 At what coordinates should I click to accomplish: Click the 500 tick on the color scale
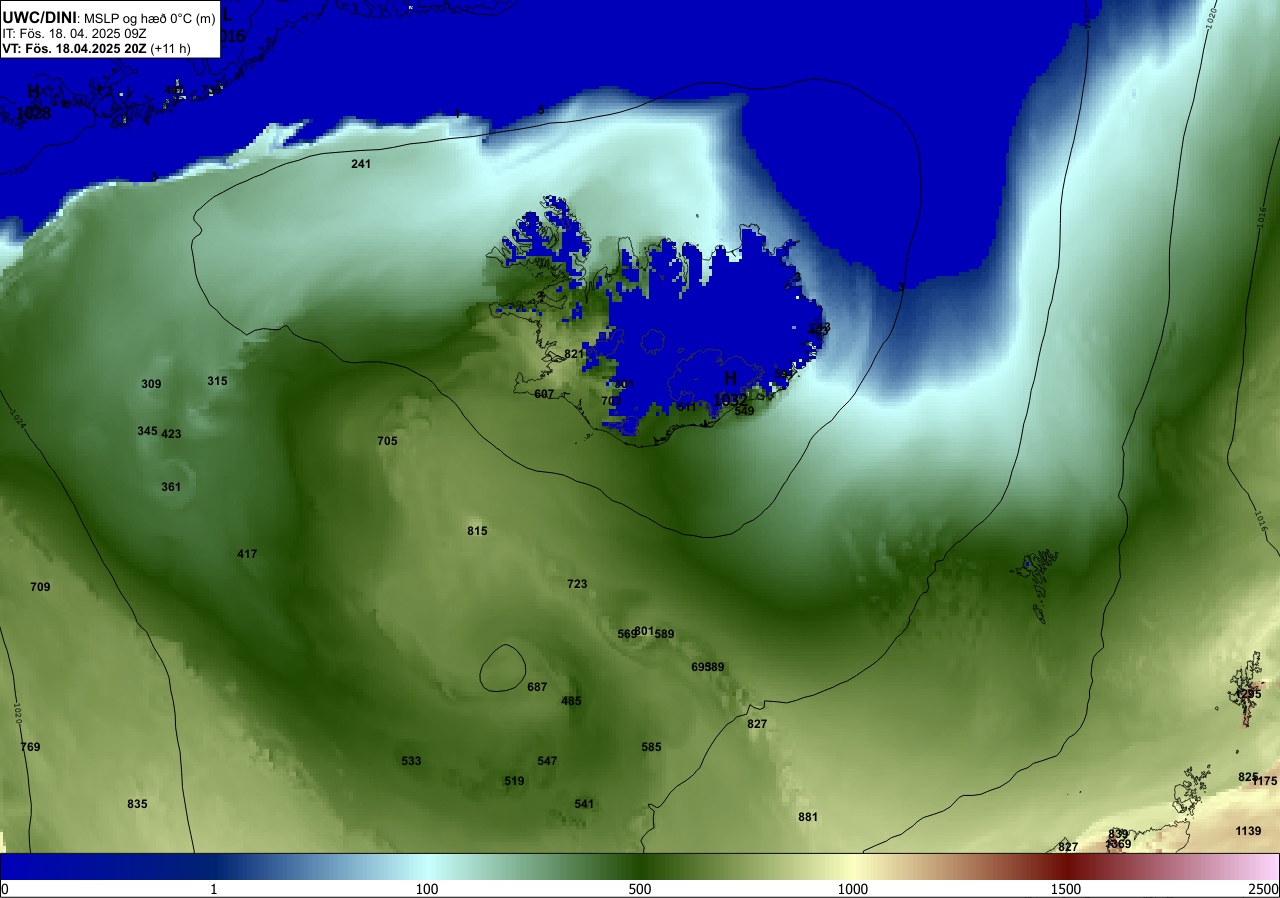click(640, 889)
